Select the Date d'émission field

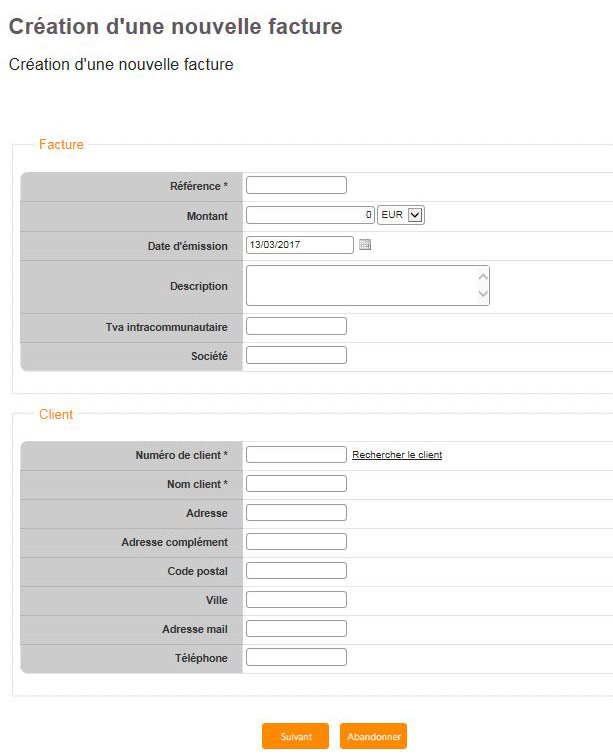pos(300,245)
